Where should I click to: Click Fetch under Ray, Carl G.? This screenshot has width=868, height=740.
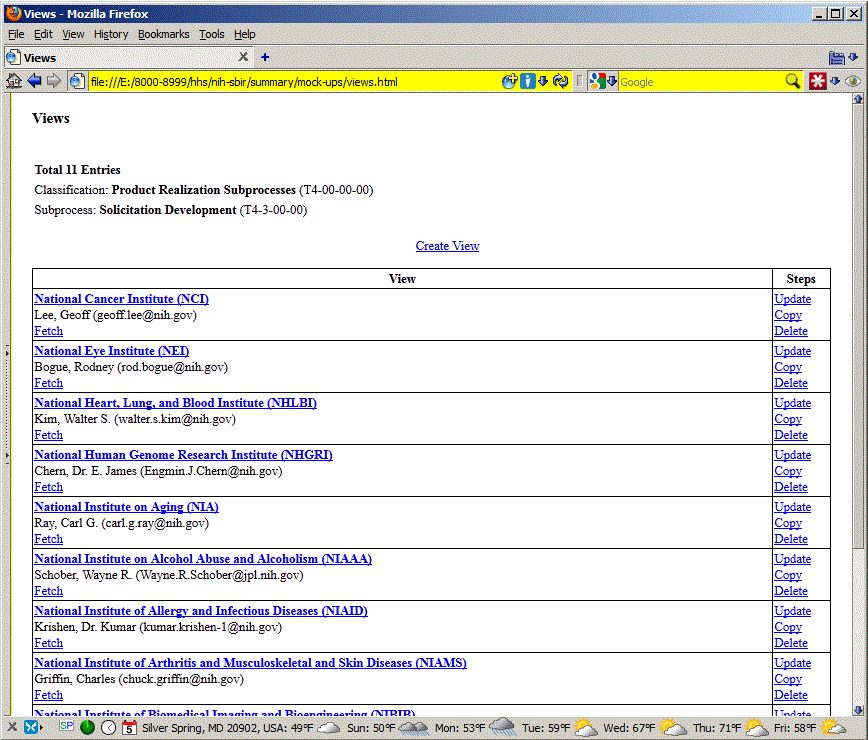coord(49,539)
